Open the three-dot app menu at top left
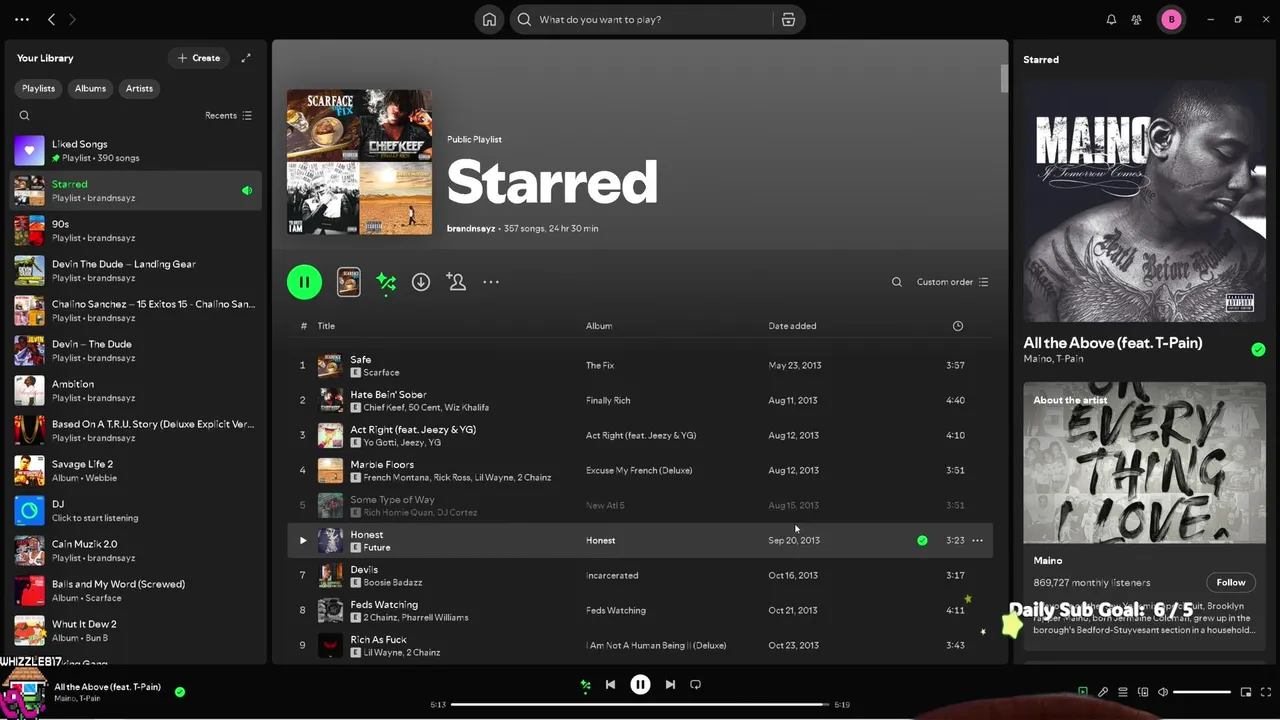The image size is (1280, 720). pyautogui.click(x=22, y=19)
